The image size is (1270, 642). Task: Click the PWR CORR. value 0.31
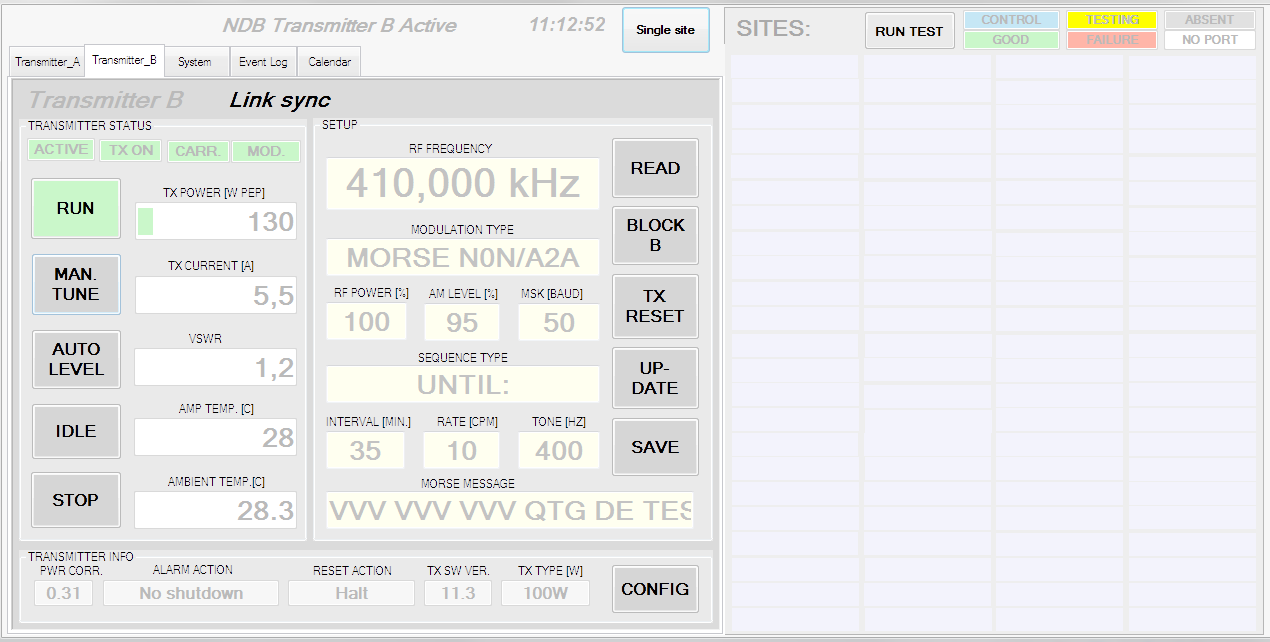pos(64,593)
